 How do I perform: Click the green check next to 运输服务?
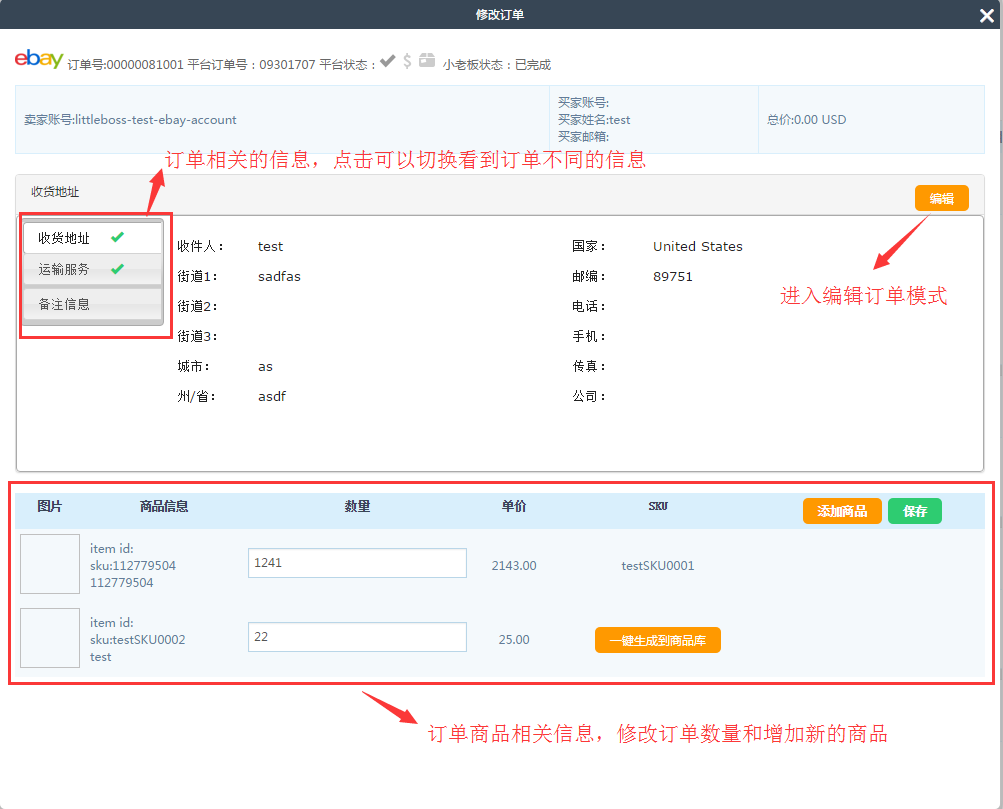[x=118, y=269]
